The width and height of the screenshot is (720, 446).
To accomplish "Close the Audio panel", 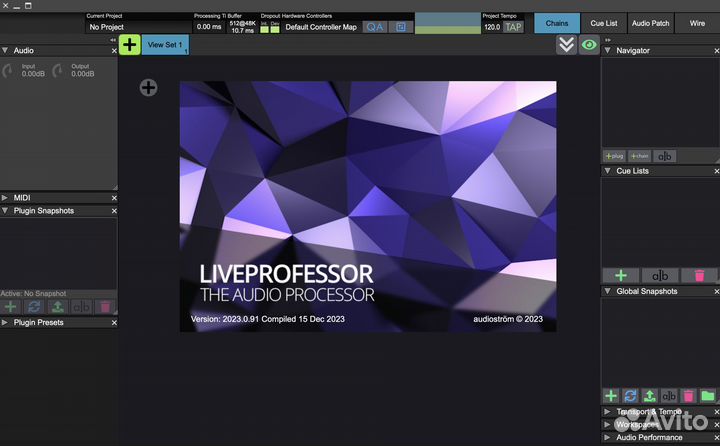I will pos(114,51).
